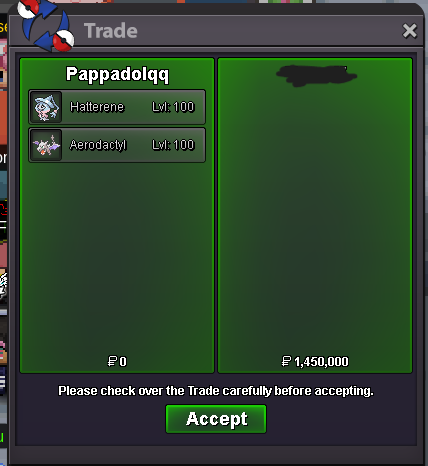Click the Hatterene sprite icon
The height and width of the screenshot is (466, 428).
(x=46, y=107)
